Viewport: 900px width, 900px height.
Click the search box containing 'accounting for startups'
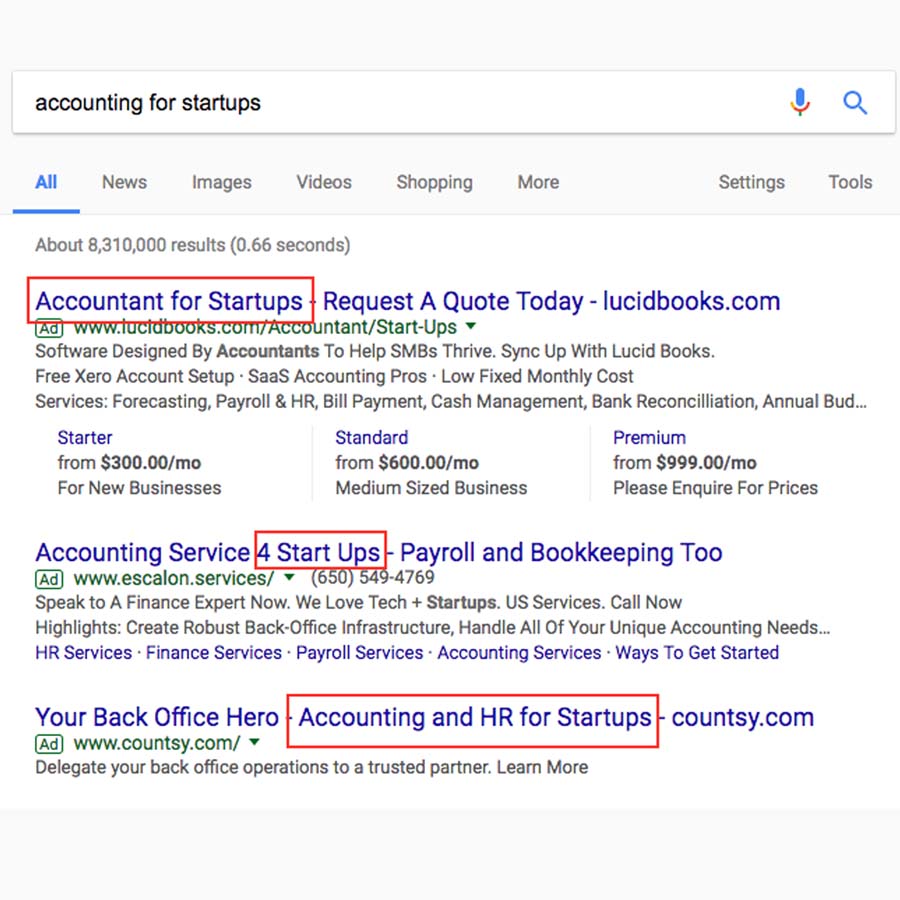pos(453,103)
